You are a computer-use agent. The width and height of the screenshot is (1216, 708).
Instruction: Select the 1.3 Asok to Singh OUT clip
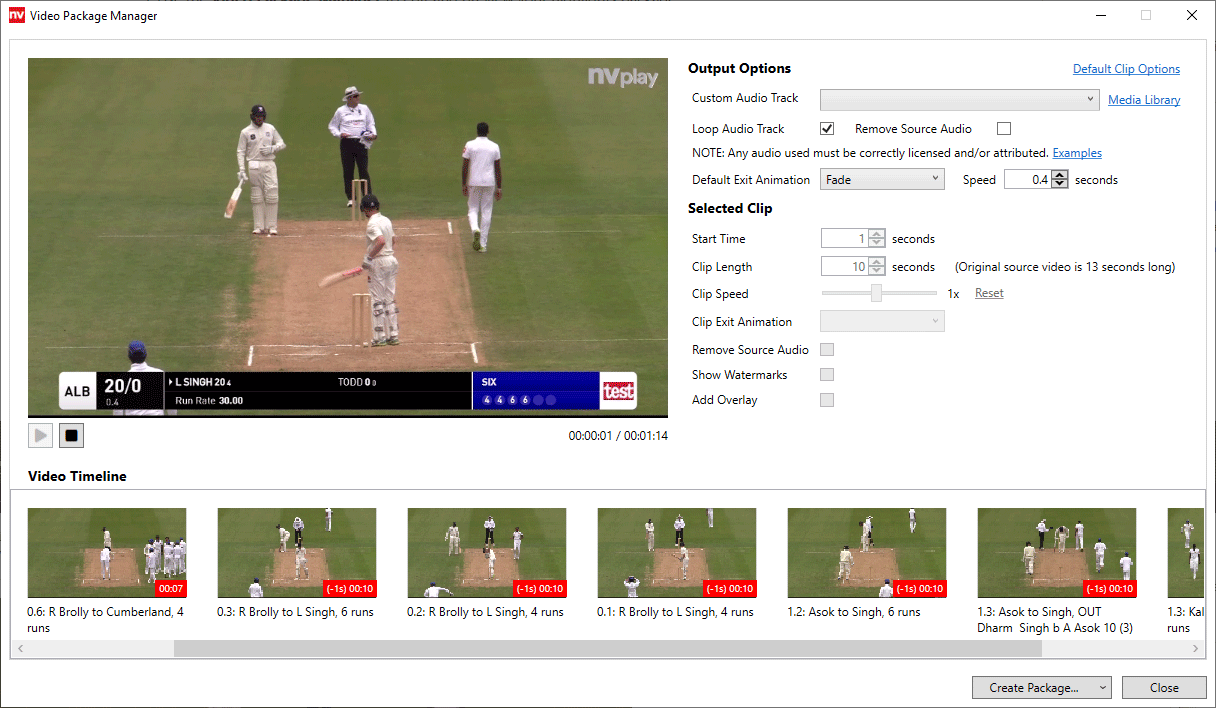click(1056, 553)
